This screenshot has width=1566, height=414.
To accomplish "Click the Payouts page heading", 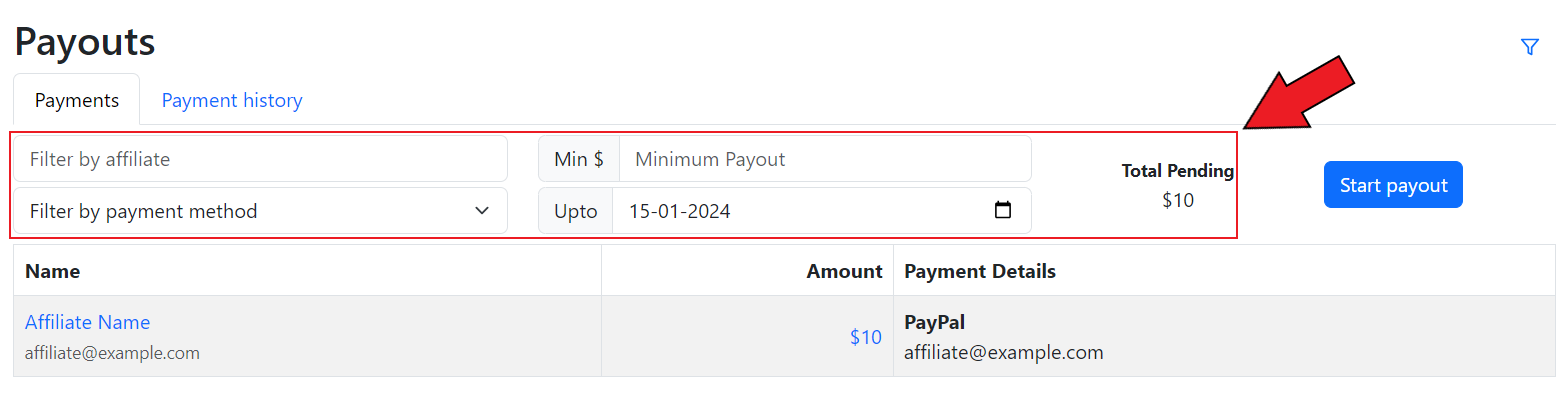I will pos(85,42).
